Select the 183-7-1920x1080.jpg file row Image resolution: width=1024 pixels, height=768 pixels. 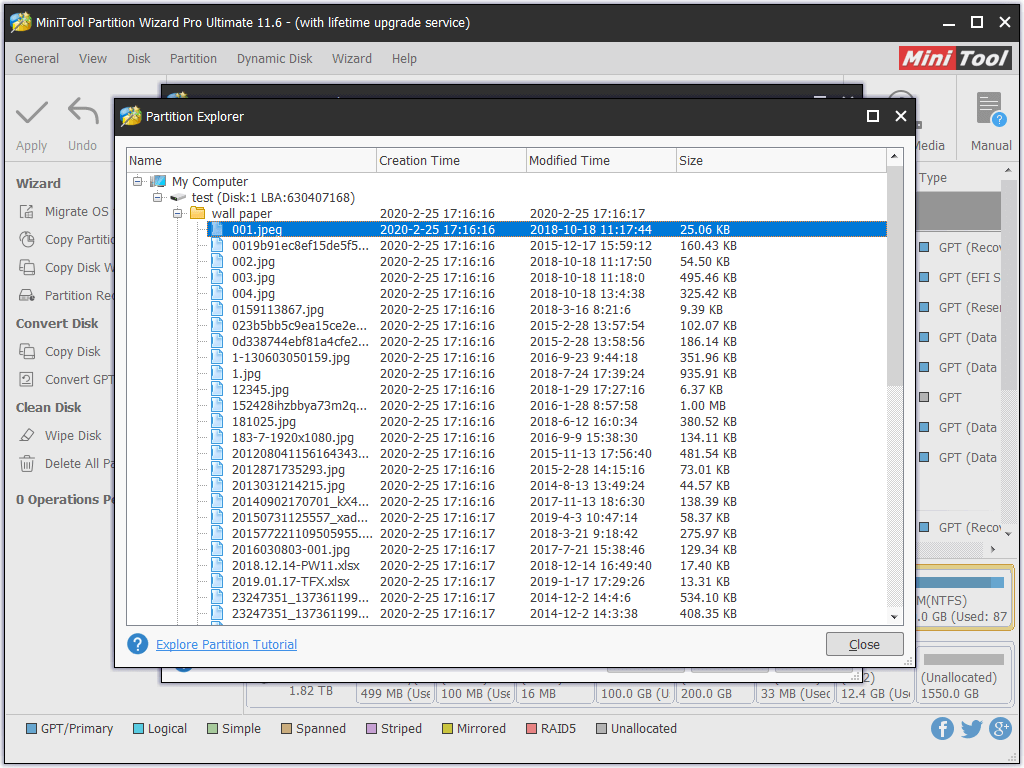547,438
